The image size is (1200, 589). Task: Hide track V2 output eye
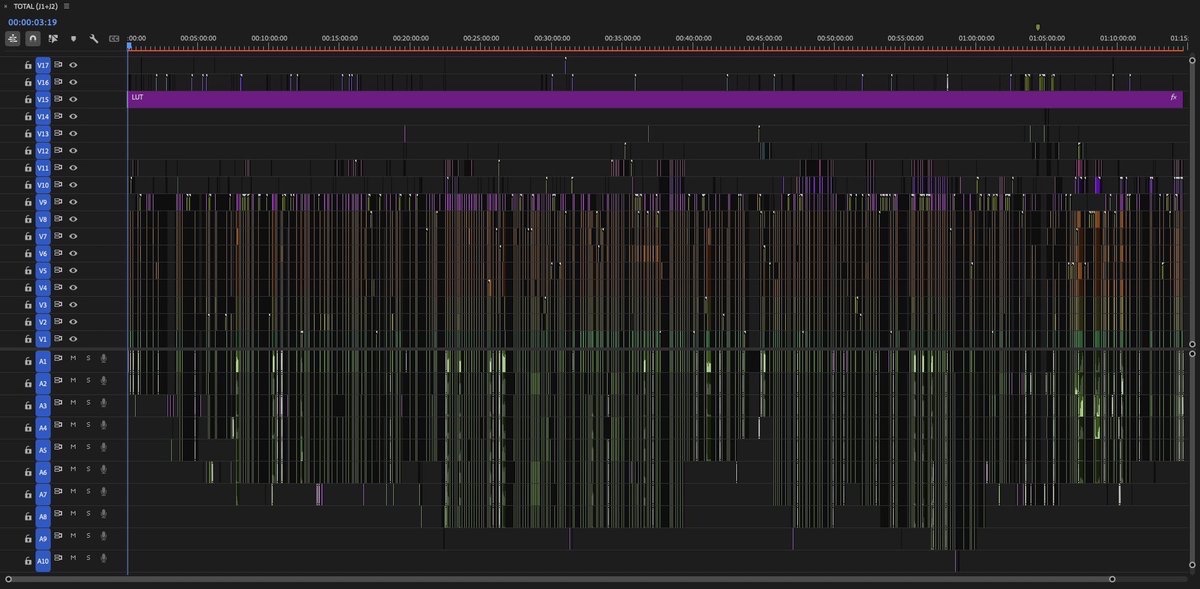click(73, 321)
